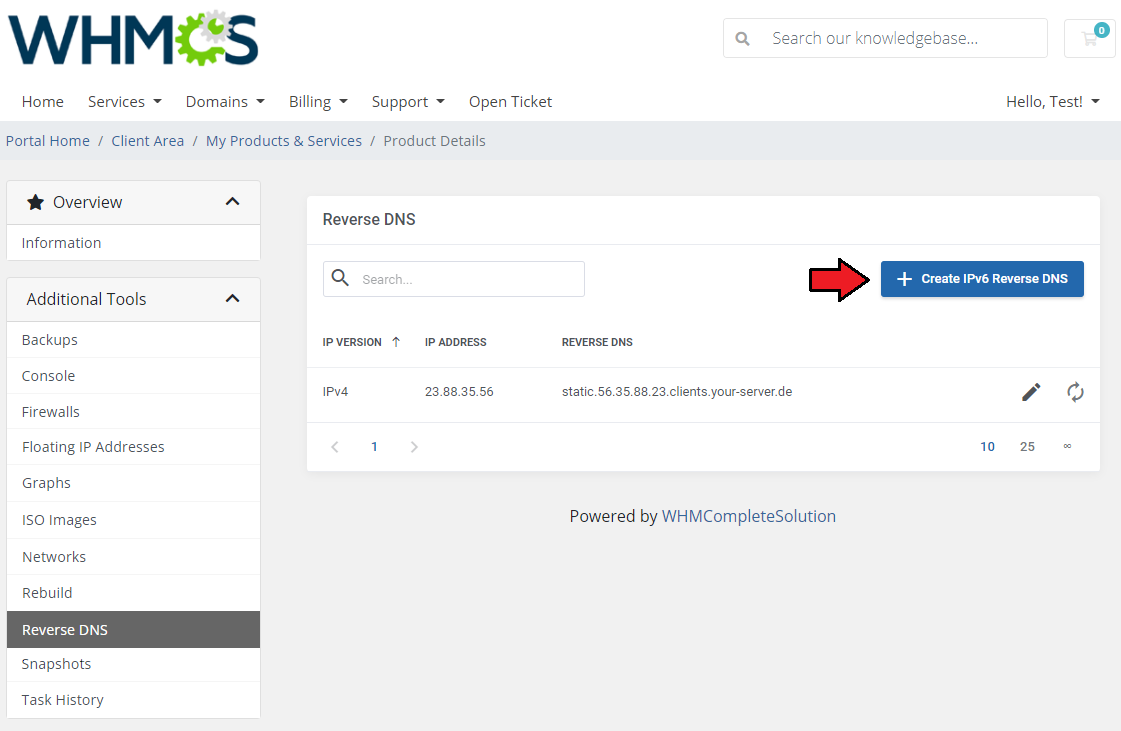Sort by Reverse DNS column header
Image resolution: width=1121 pixels, height=731 pixels.
(x=597, y=342)
